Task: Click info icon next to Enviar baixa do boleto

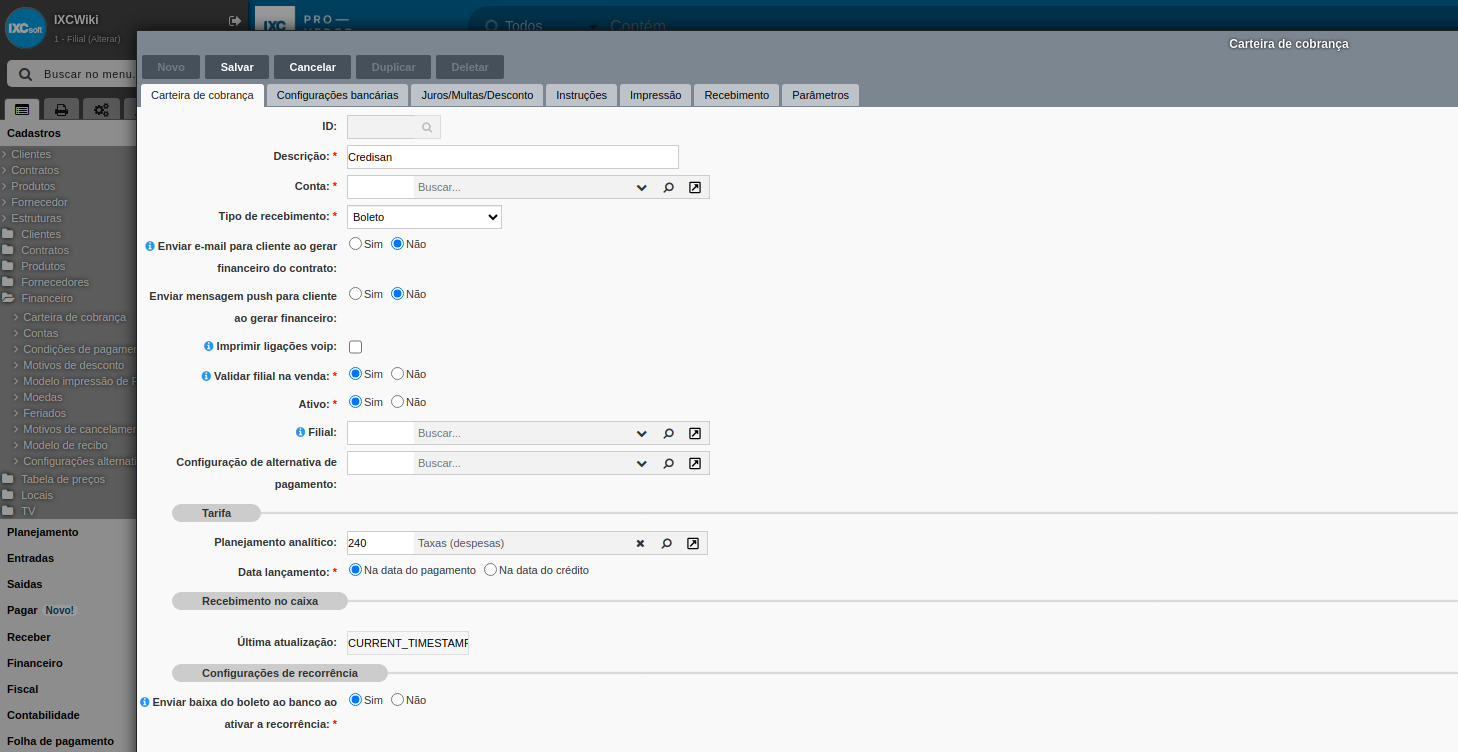Action: 145,702
